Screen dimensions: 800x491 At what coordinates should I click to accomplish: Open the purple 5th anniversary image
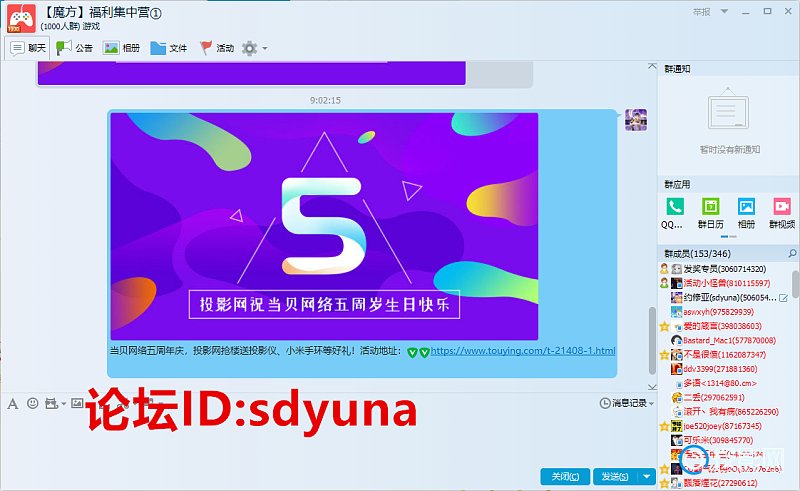pos(324,226)
